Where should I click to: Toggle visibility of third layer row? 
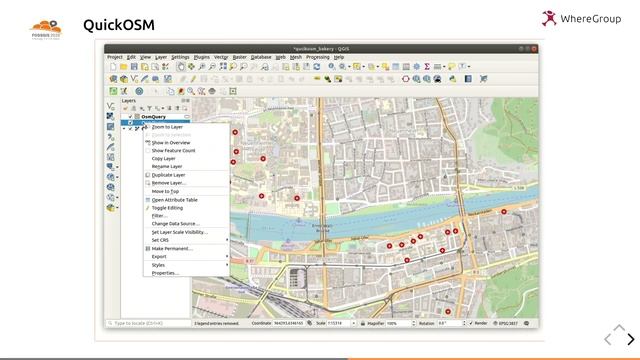131,129
